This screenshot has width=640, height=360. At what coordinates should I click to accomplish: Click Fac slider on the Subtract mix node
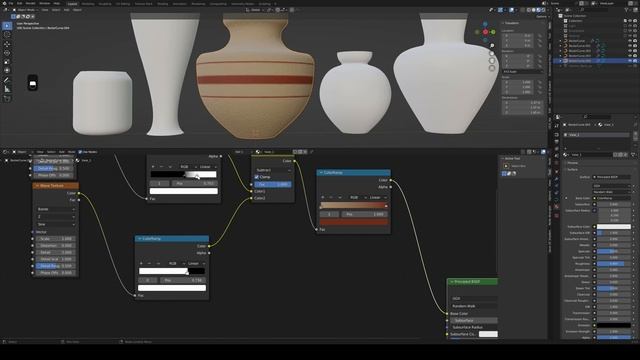coord(273,184)
